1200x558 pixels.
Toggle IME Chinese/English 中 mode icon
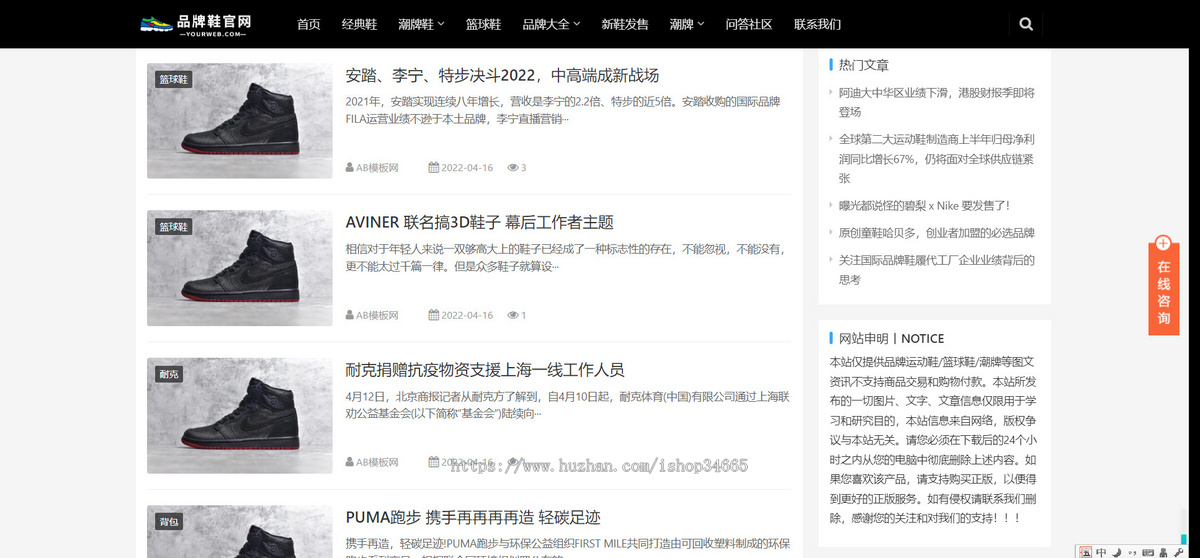click(1101, 551)
